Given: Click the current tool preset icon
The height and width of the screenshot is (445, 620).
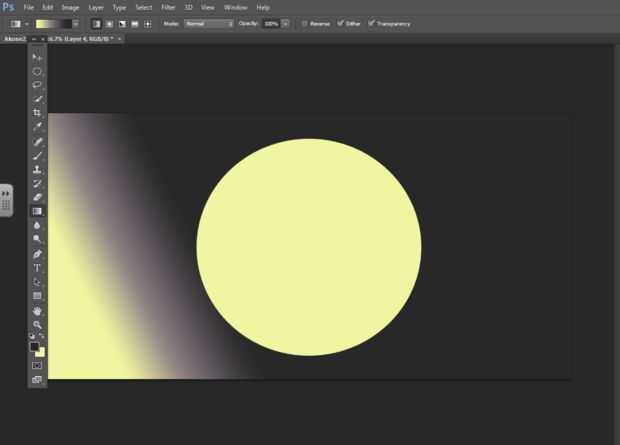Looking at the screenshot, I should (16, 24).
